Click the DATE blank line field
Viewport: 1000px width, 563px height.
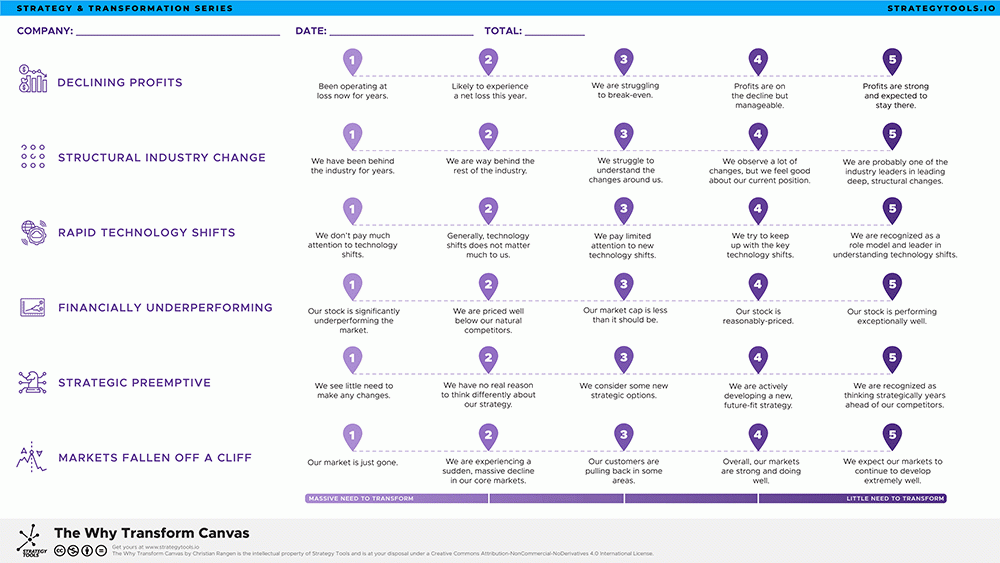402,31
